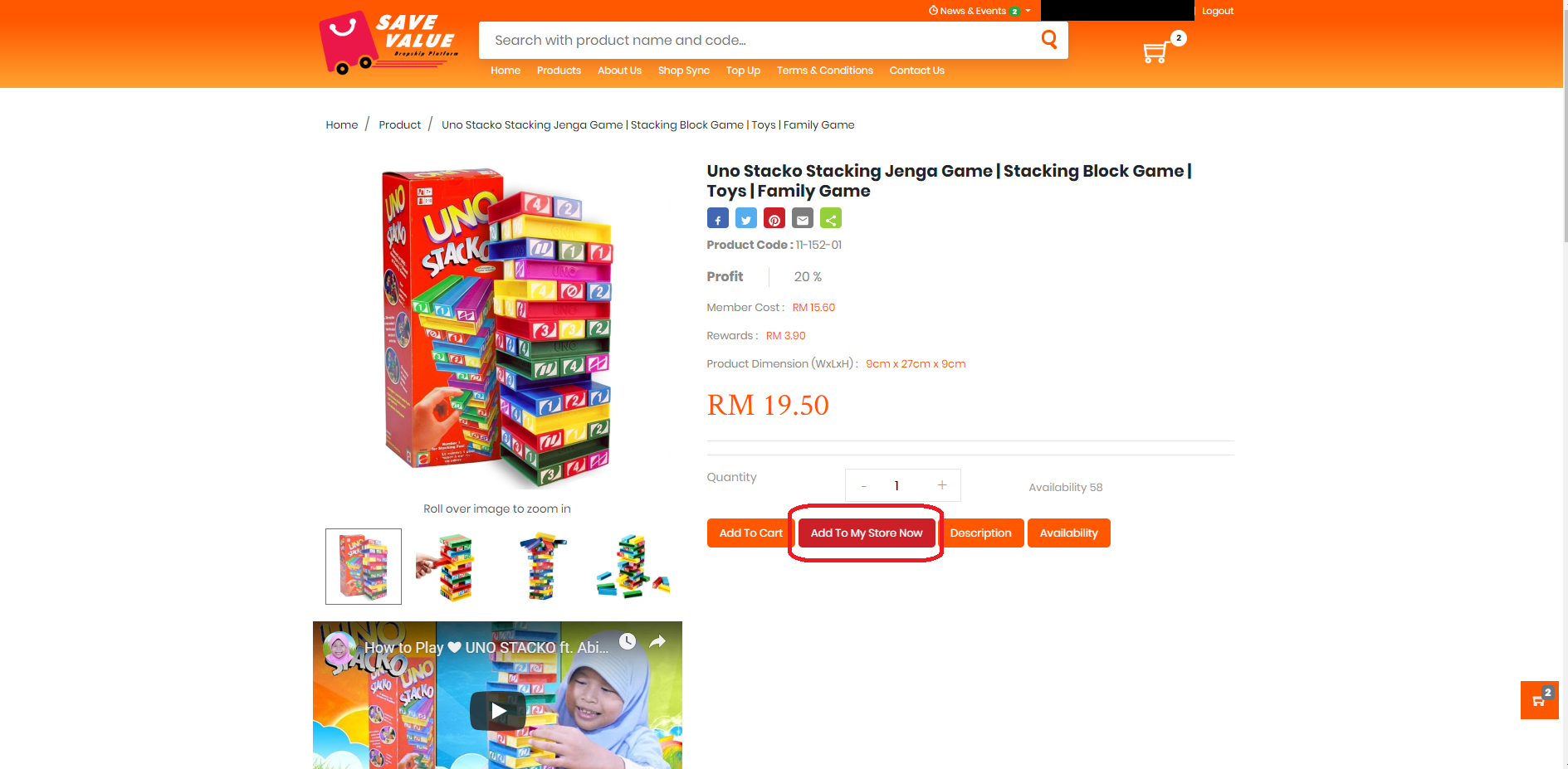Share product via email icon

pos(803,218)
